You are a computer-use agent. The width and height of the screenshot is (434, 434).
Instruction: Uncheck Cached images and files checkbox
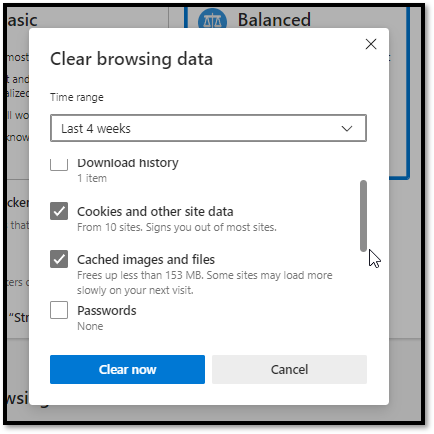(59, 259)
